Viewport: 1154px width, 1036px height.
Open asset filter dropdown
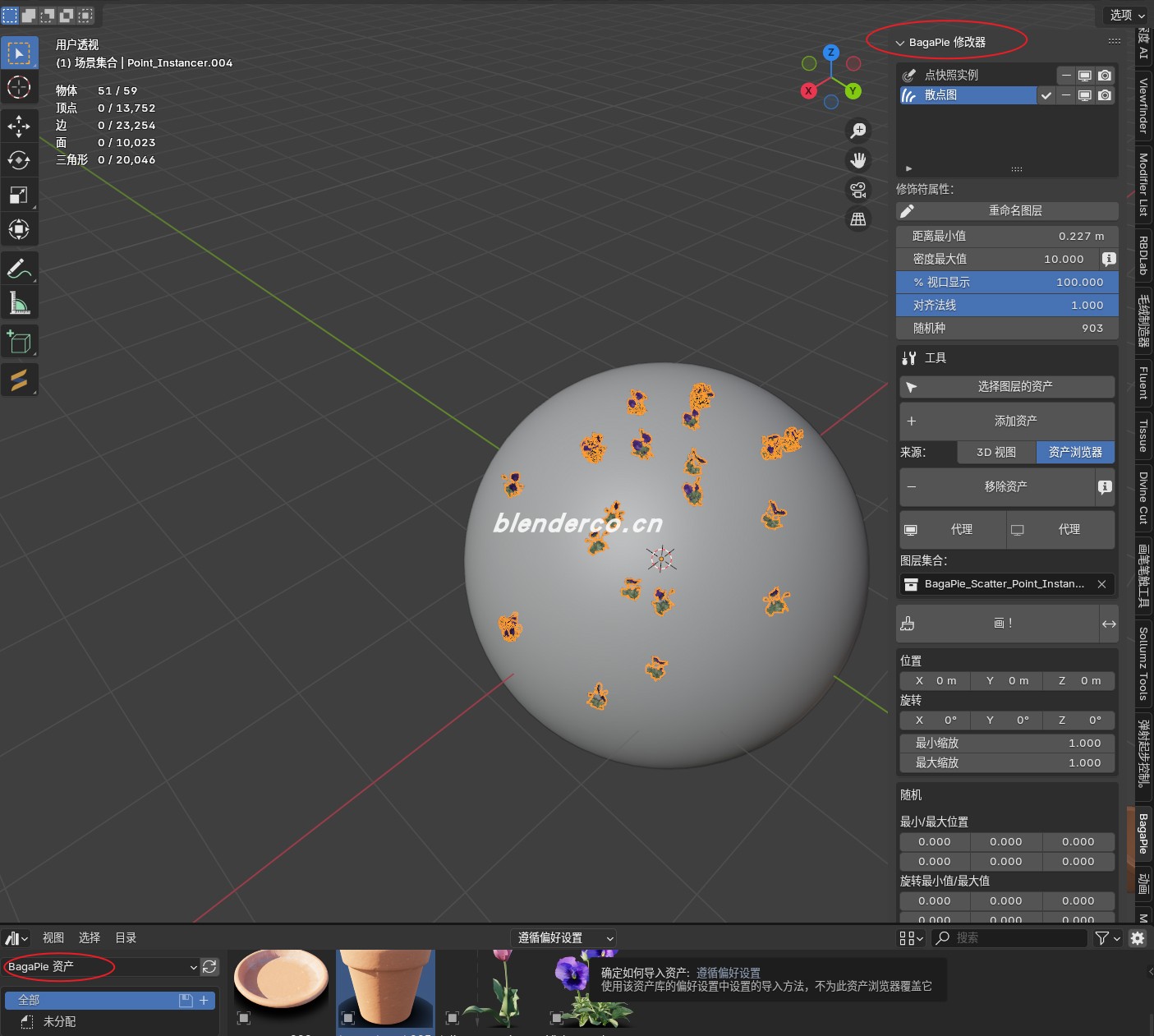tap(1107, 938)
